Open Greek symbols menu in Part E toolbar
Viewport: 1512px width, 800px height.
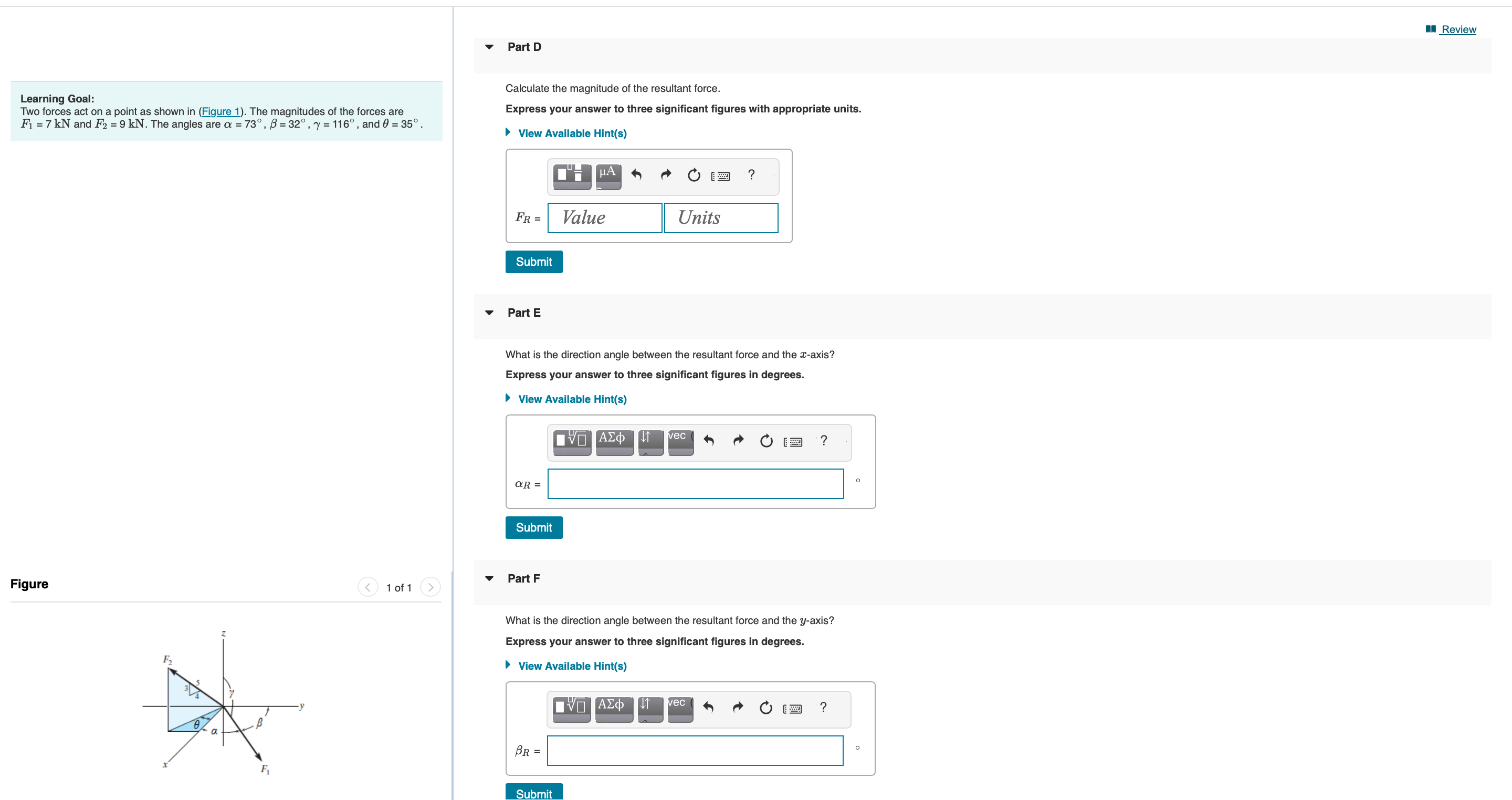(x=614, y=441)
